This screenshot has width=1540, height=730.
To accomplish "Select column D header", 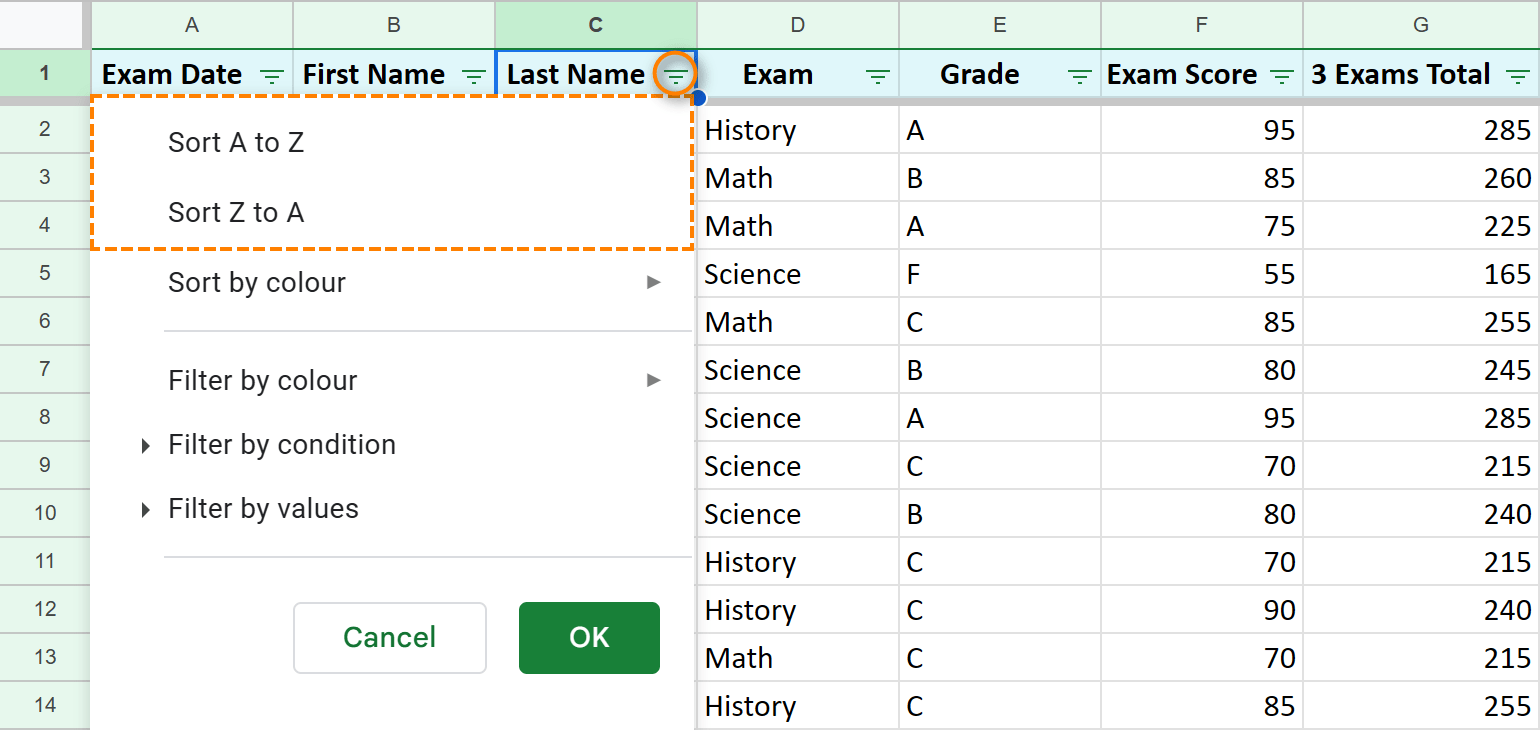I will [x=797, y=24].
